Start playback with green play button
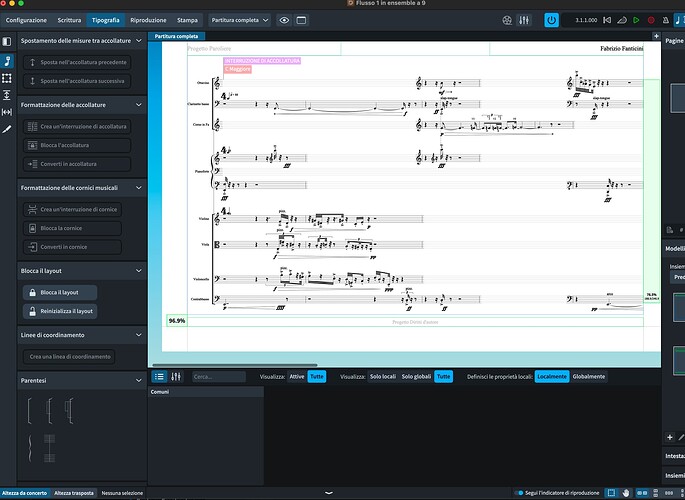685x500 pixels. pos(636,20)
